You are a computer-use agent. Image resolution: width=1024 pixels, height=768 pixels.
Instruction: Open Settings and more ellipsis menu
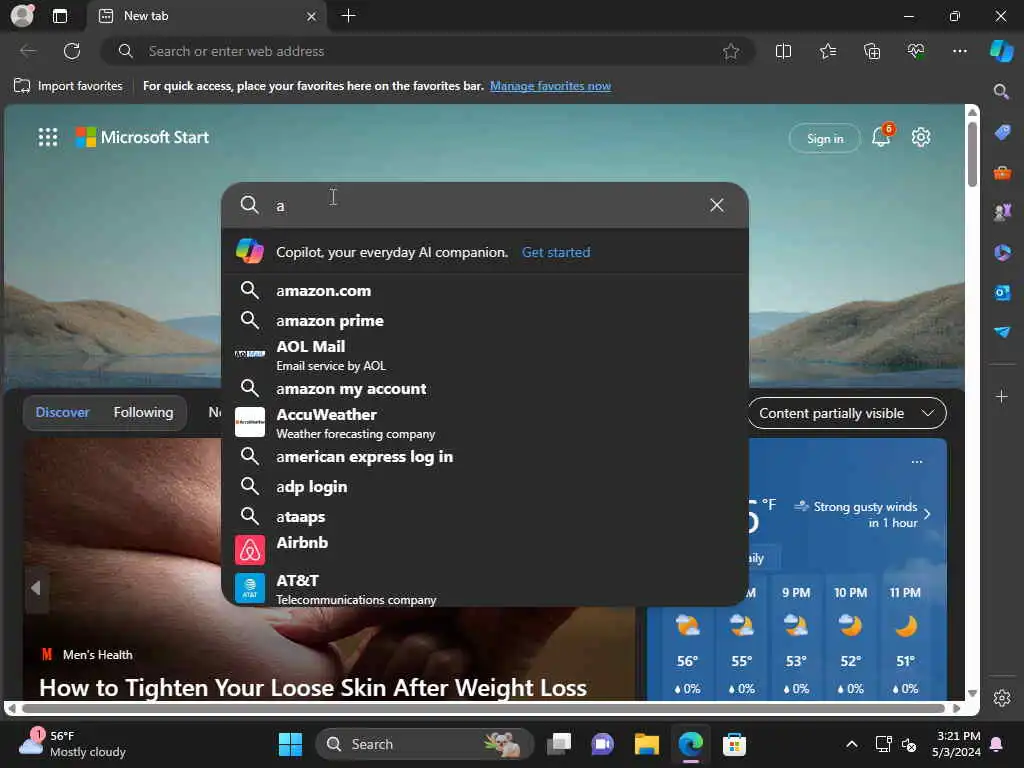960,51
